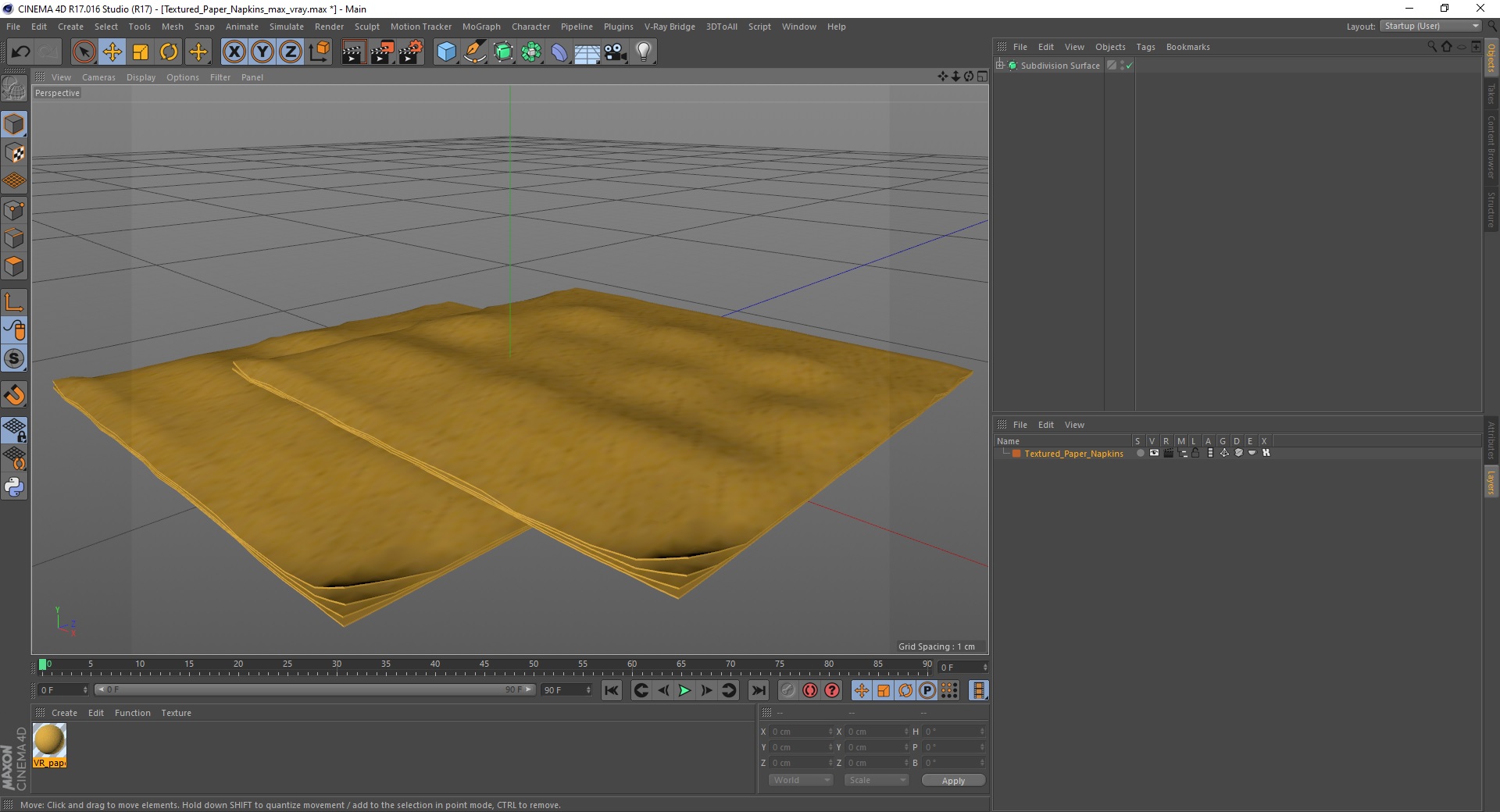Add a Cube primitive object

[446, 52]
